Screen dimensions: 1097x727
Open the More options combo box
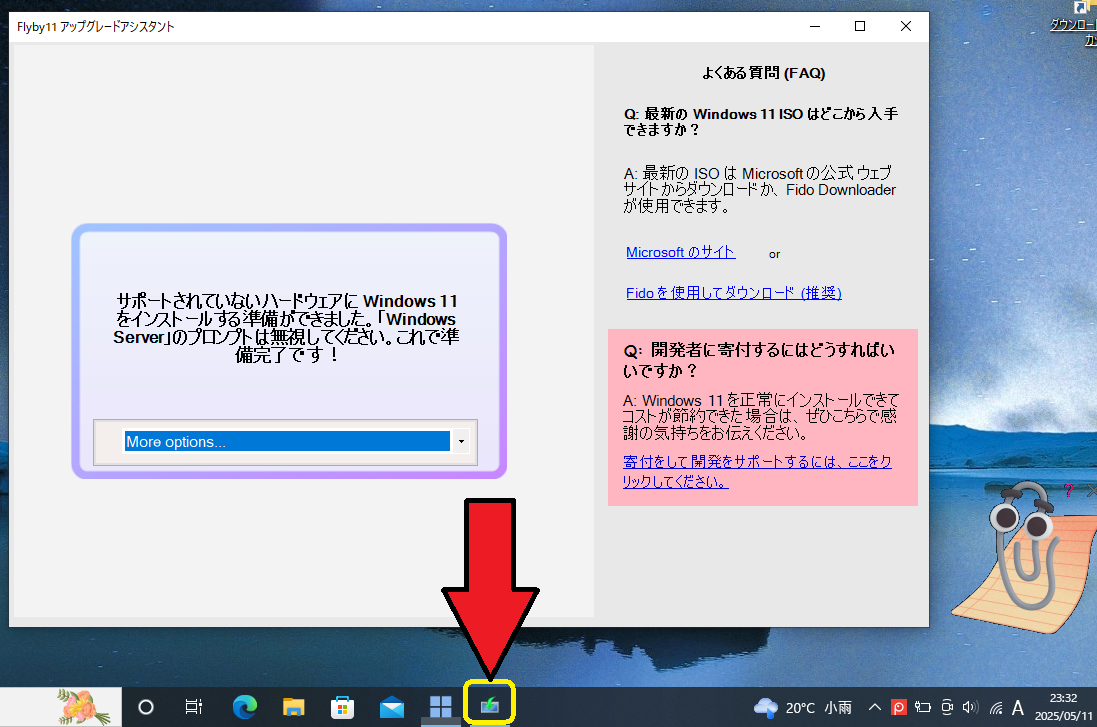[x=287, y=442]
